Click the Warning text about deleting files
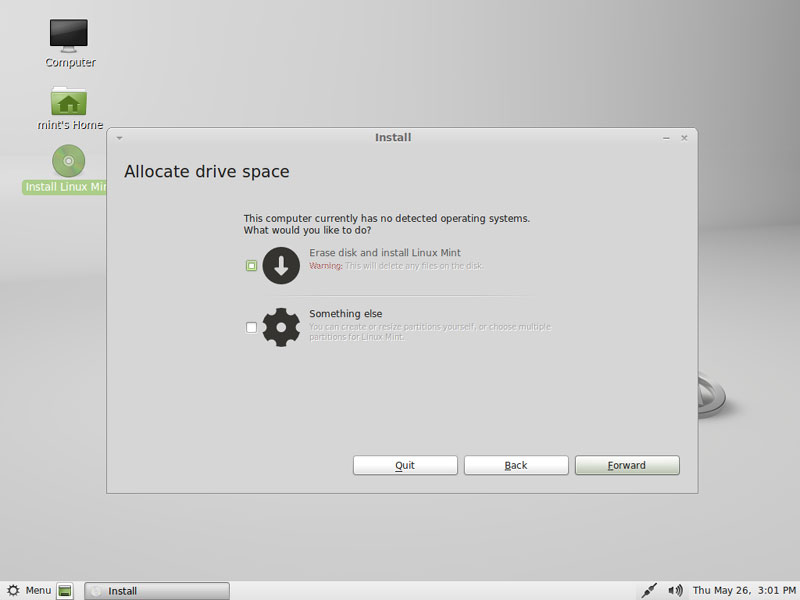 click(396, 266)
